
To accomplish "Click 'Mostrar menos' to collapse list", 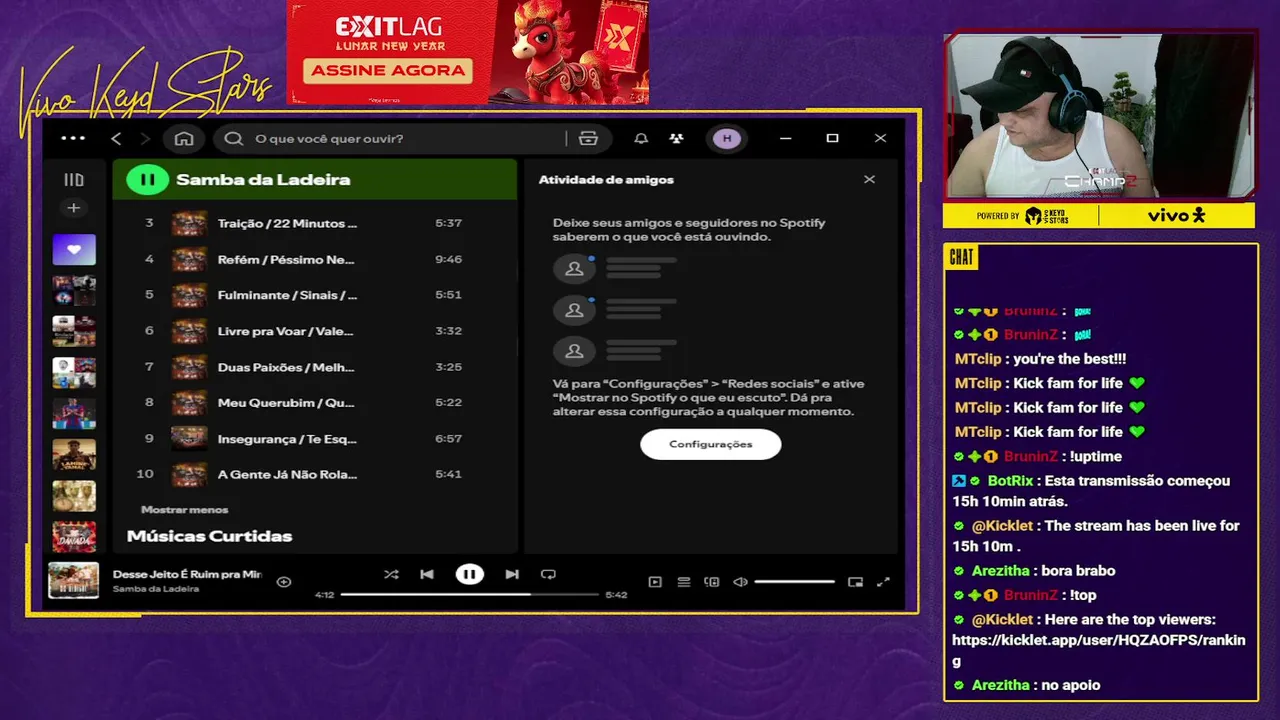I will coord(184,509).
